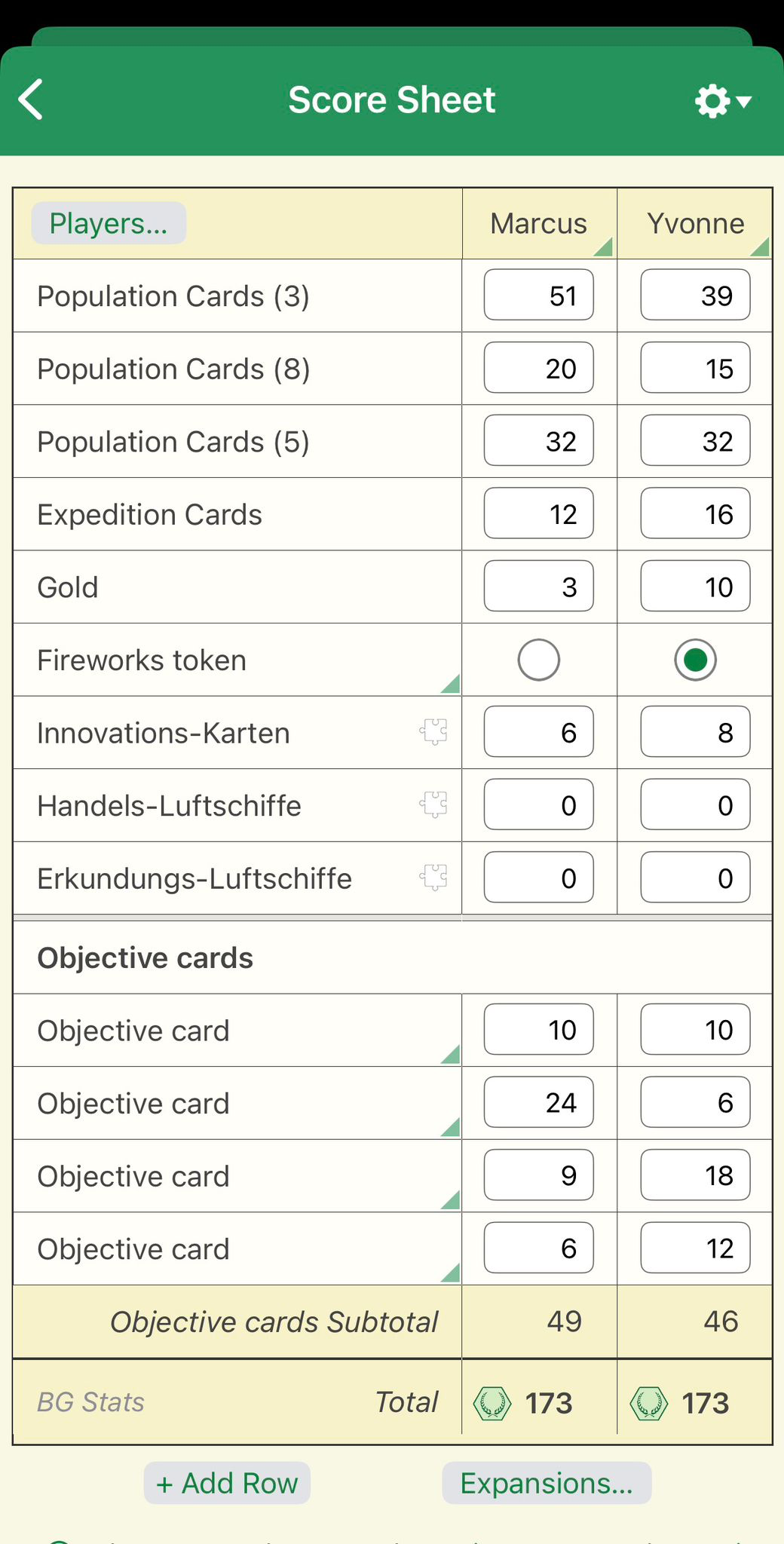The image size is (784, 1544).
Task: Open the settings gear menu
Action: (x=722, y=101)
